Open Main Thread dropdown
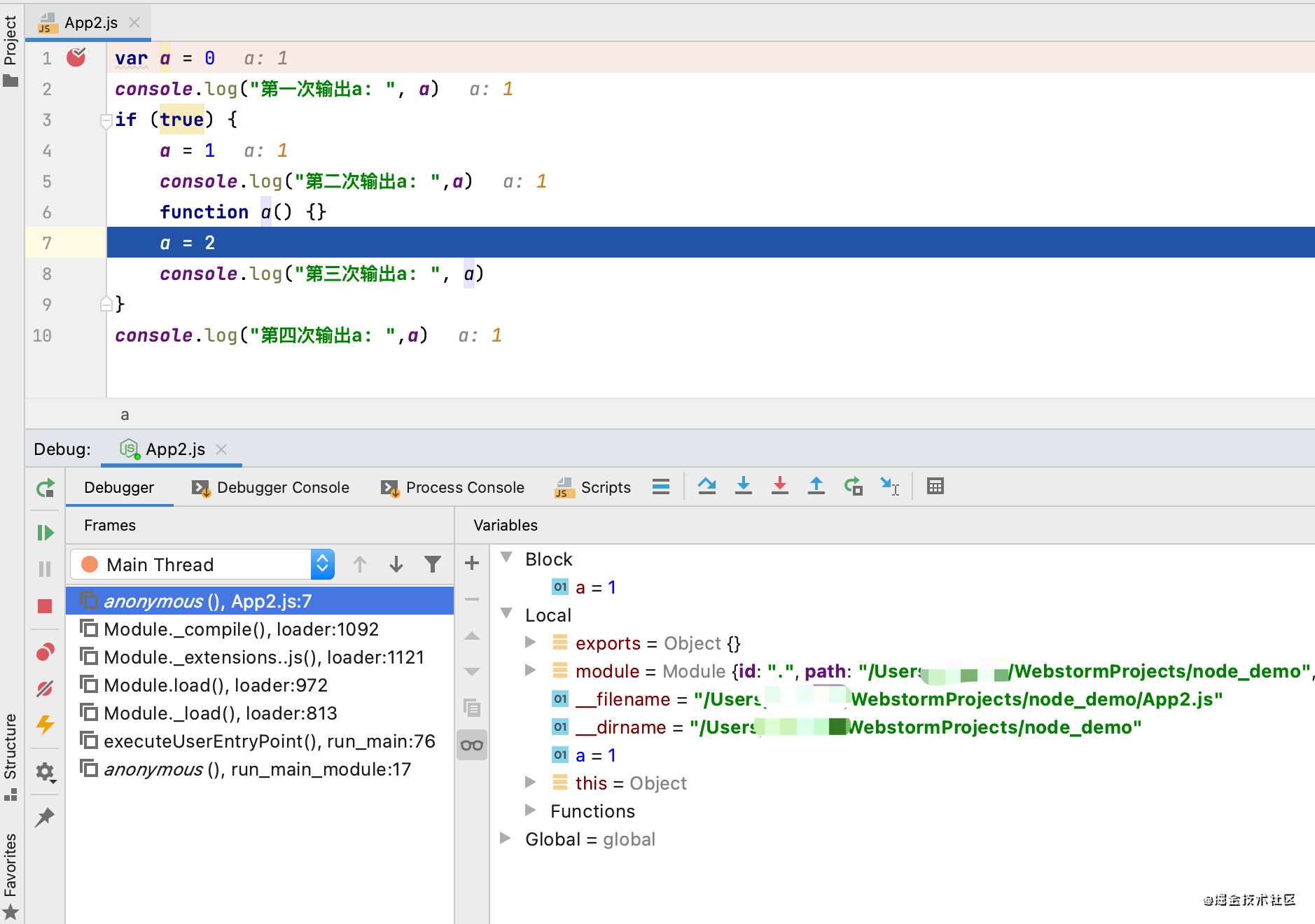Image resolution: width=1315 pixels, height=924 pixels. [202, 564]
